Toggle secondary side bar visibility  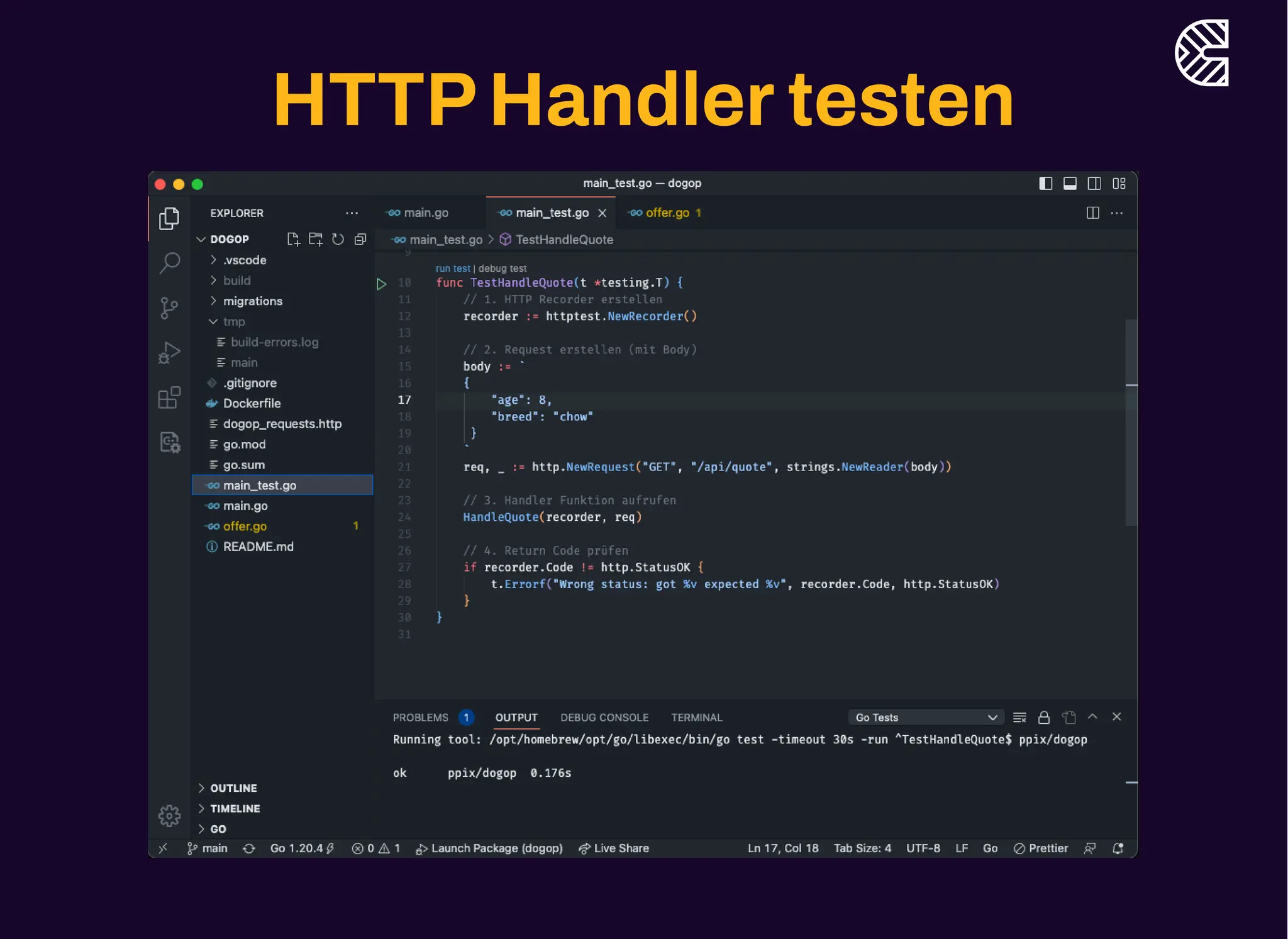[x=1094, y=184]
